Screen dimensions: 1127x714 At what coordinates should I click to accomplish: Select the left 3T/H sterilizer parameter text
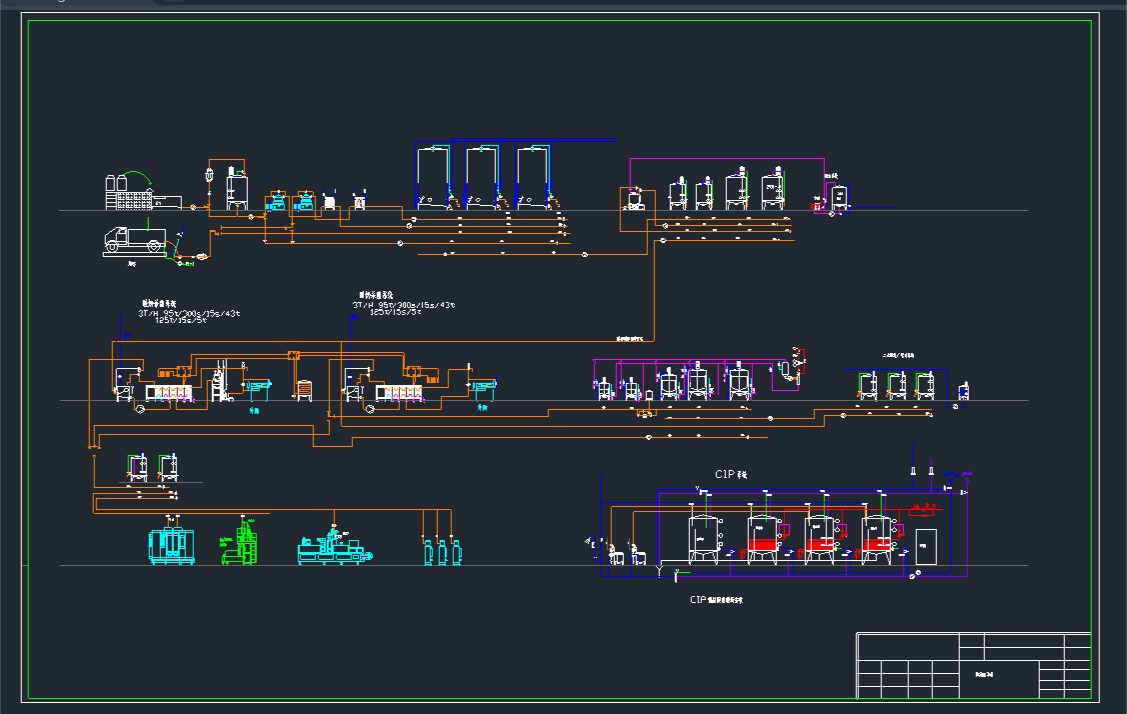tap(188, 313)
